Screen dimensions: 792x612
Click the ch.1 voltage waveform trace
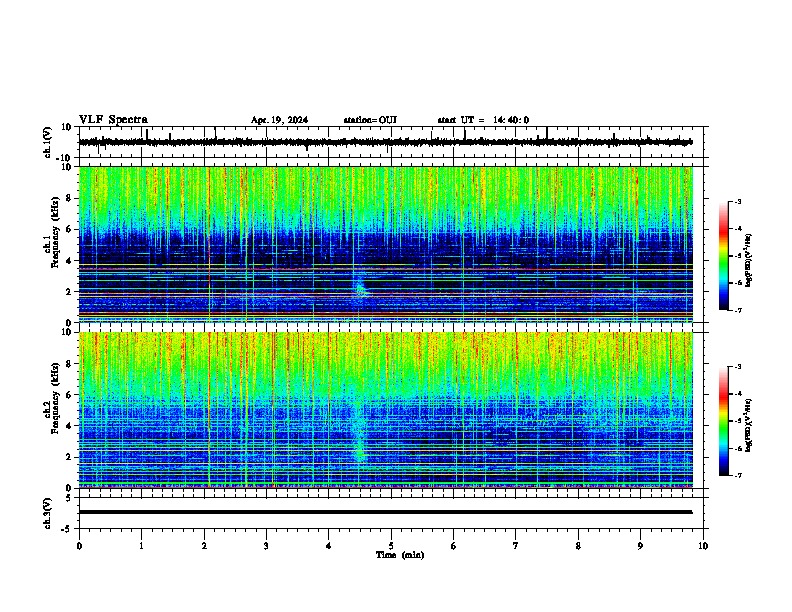[385, 142]
